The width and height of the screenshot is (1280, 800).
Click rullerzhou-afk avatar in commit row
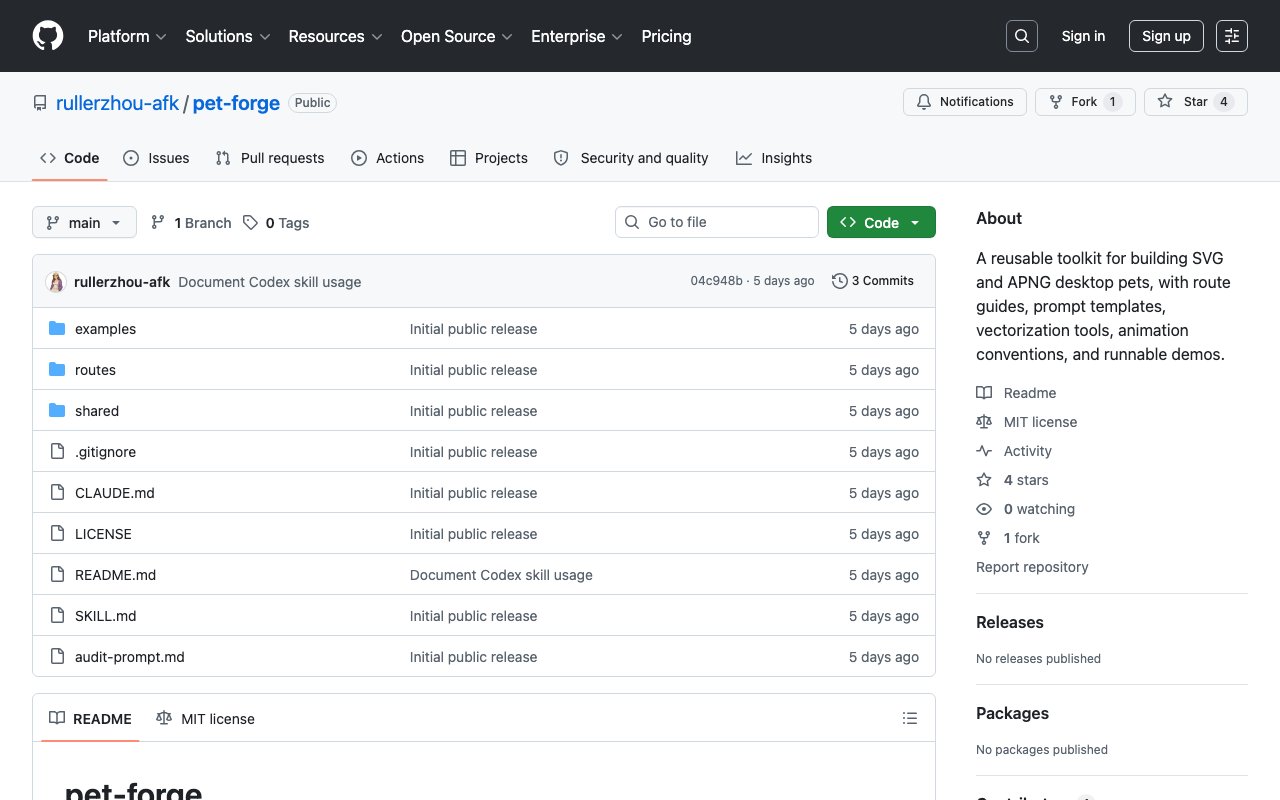[56, 282]
